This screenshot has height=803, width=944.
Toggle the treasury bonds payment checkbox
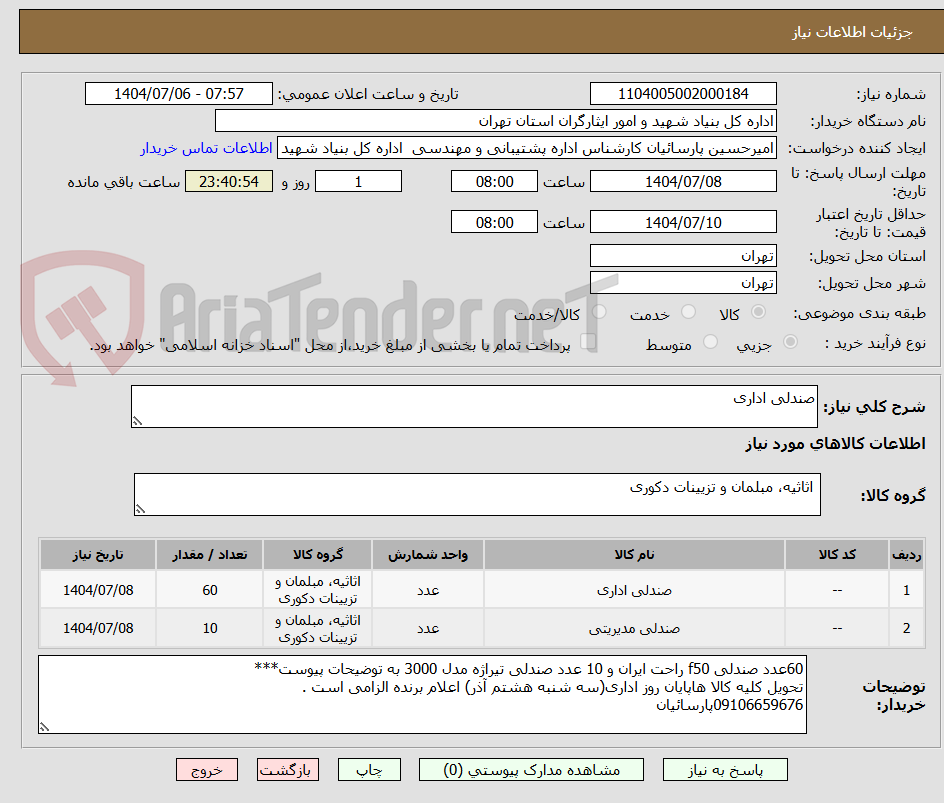(588, 342)
